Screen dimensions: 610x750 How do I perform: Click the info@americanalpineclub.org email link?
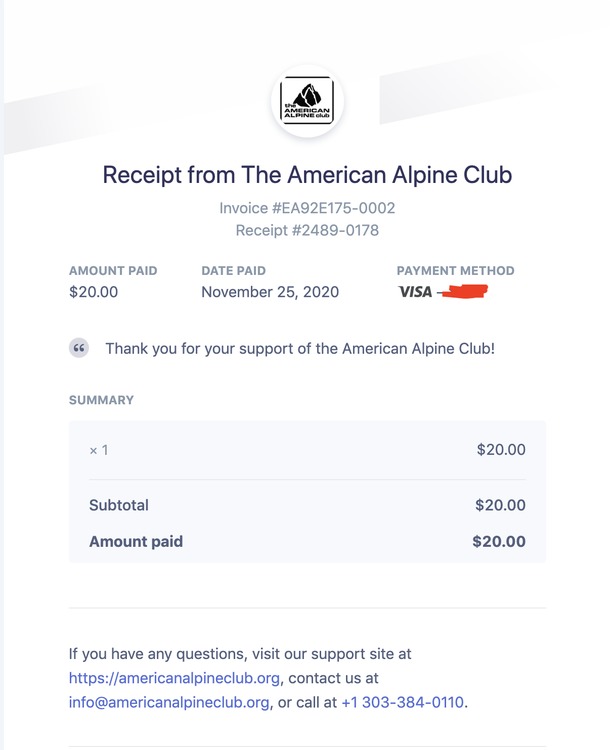tap(169, 702)
